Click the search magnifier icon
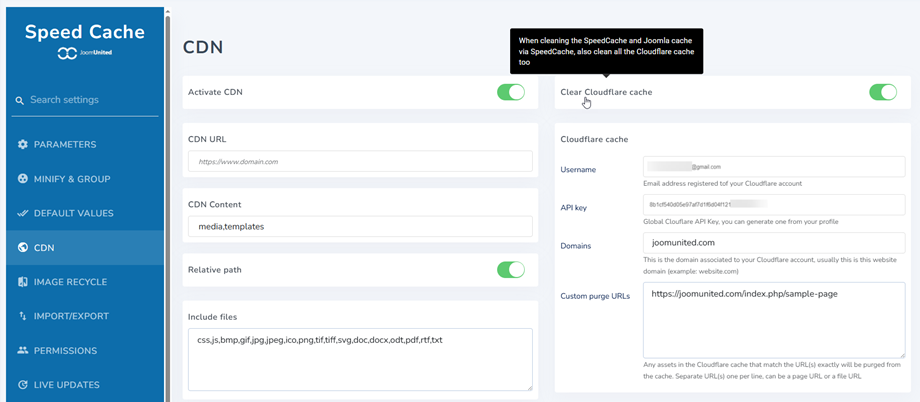Viewport: 920px width, 402px height. click(x=20, y=101)
